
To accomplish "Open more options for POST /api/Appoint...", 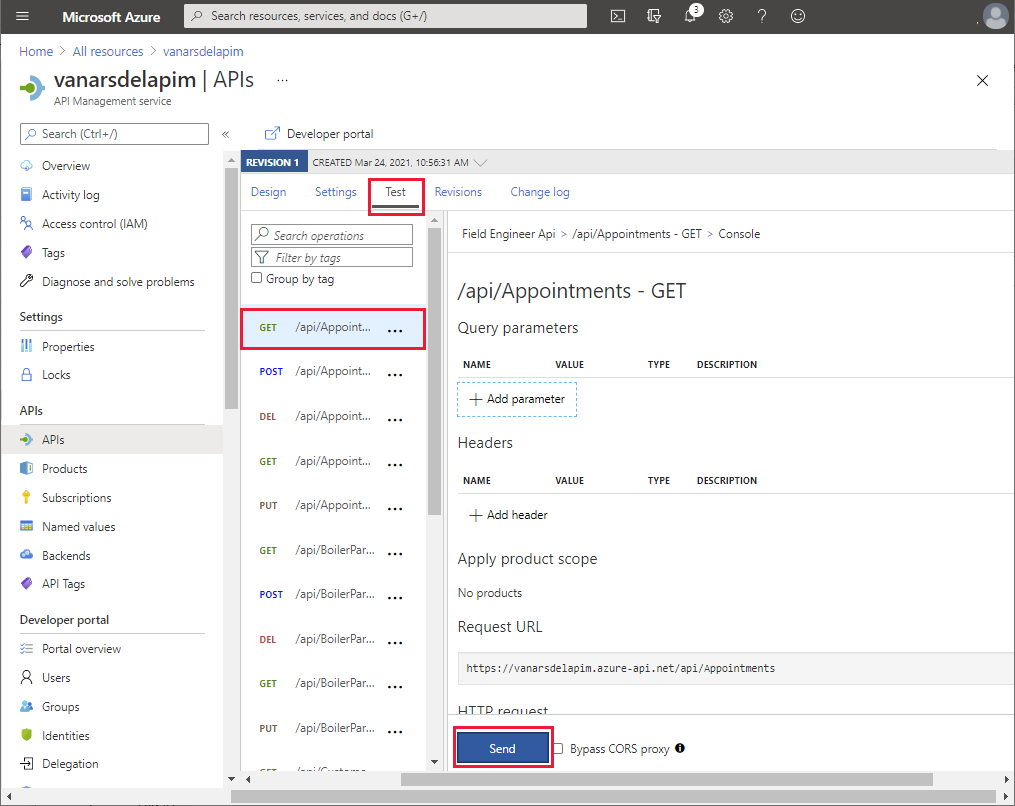I will (x=395, y=374).
